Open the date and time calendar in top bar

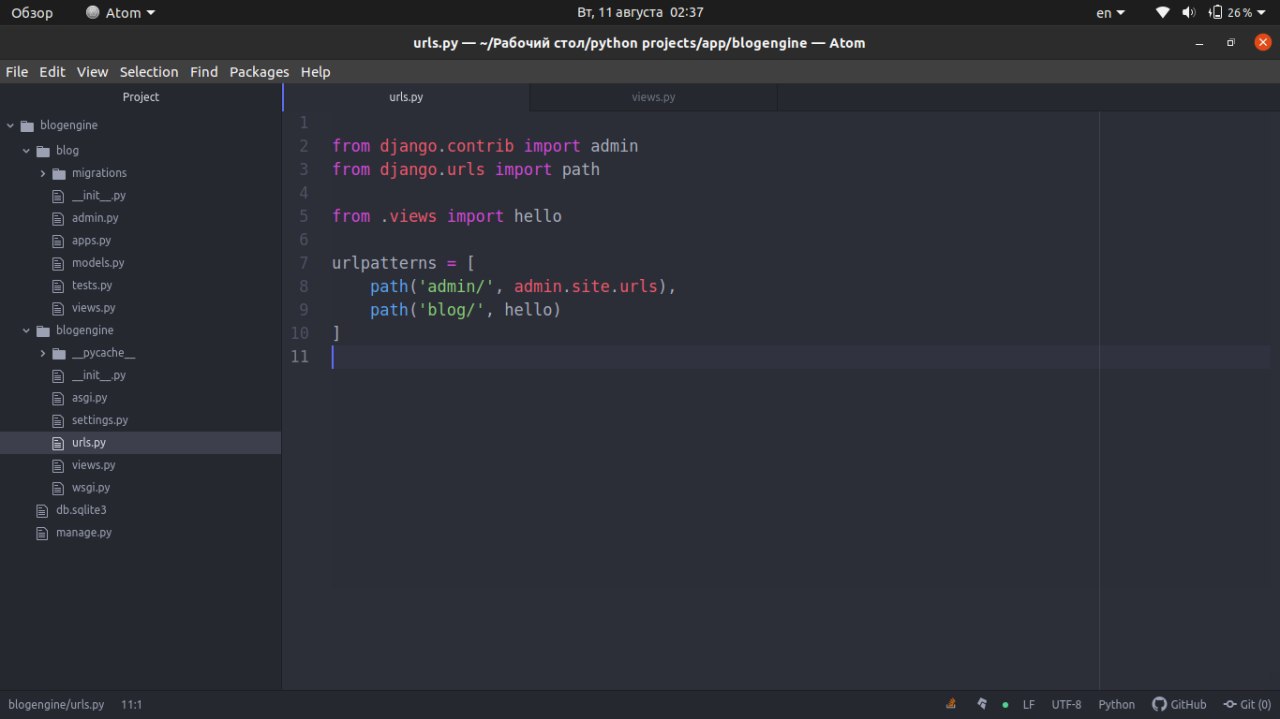[640, 13]
